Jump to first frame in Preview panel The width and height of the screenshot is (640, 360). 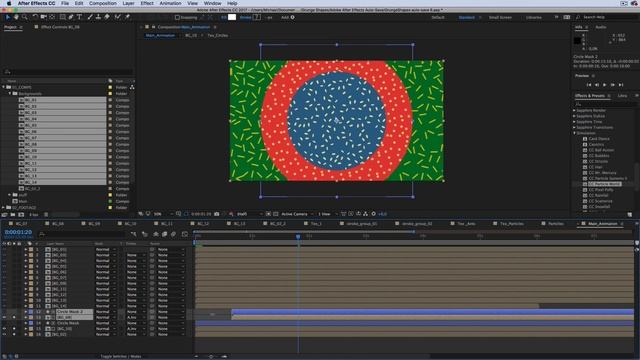point(589,84)
